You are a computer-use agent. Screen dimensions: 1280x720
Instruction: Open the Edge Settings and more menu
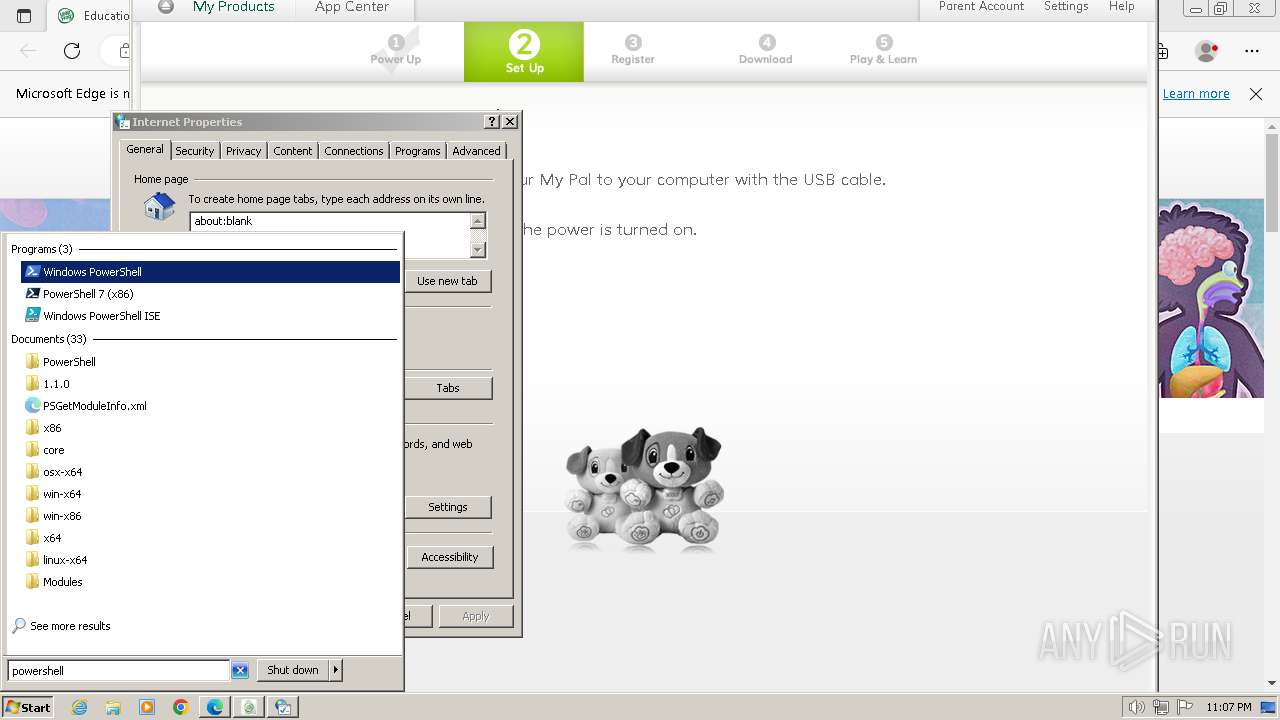click(1252, 51)
